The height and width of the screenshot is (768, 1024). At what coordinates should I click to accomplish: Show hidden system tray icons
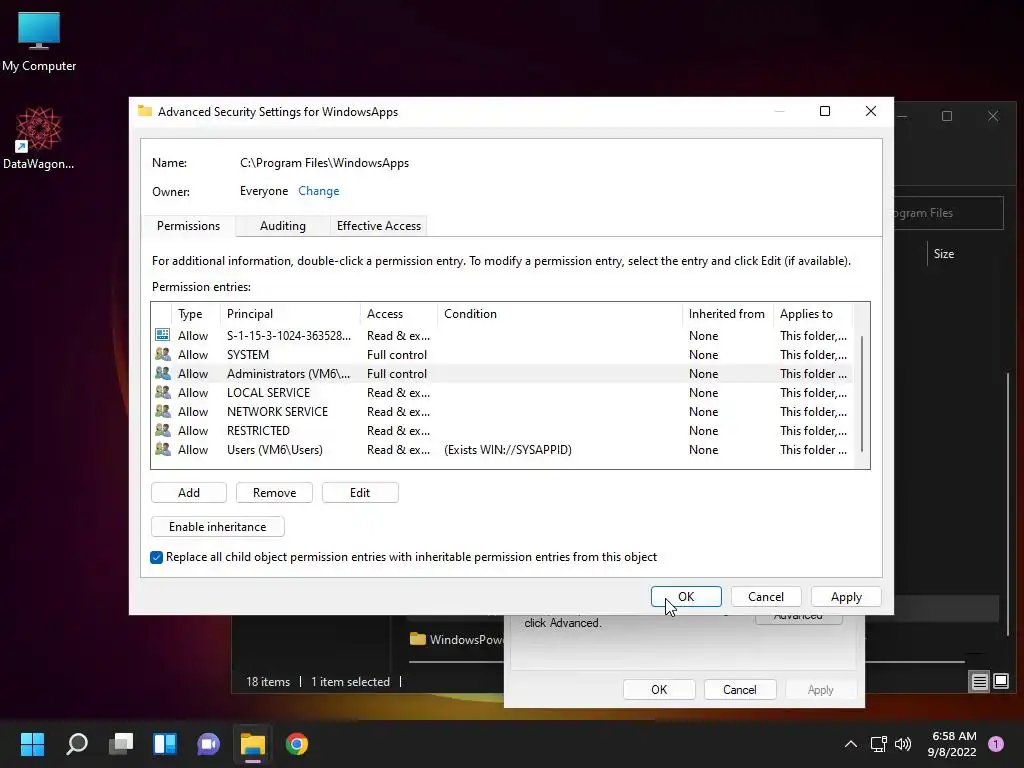851,744
